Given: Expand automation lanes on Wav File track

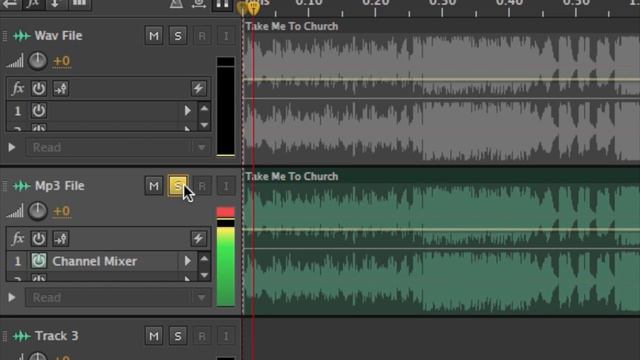Looking at the screenshot, I should coord(12,147).
